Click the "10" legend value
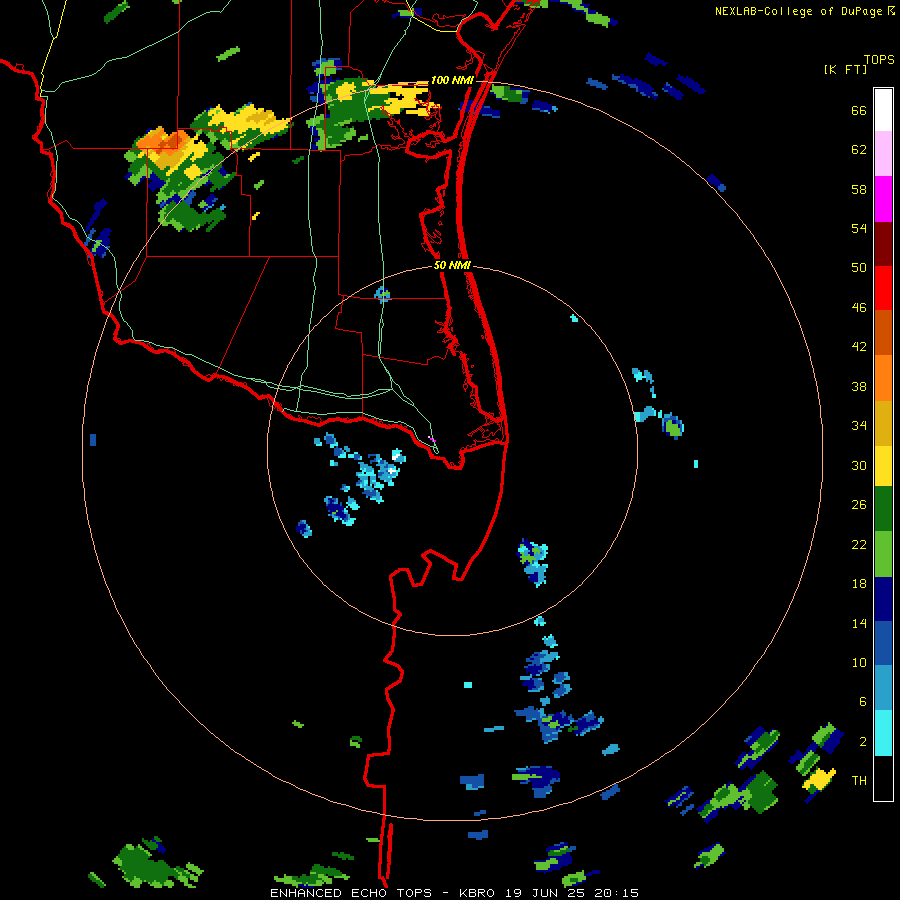This screenshot has width=900, height=900. pyautogui.click(x=859, y=663)
